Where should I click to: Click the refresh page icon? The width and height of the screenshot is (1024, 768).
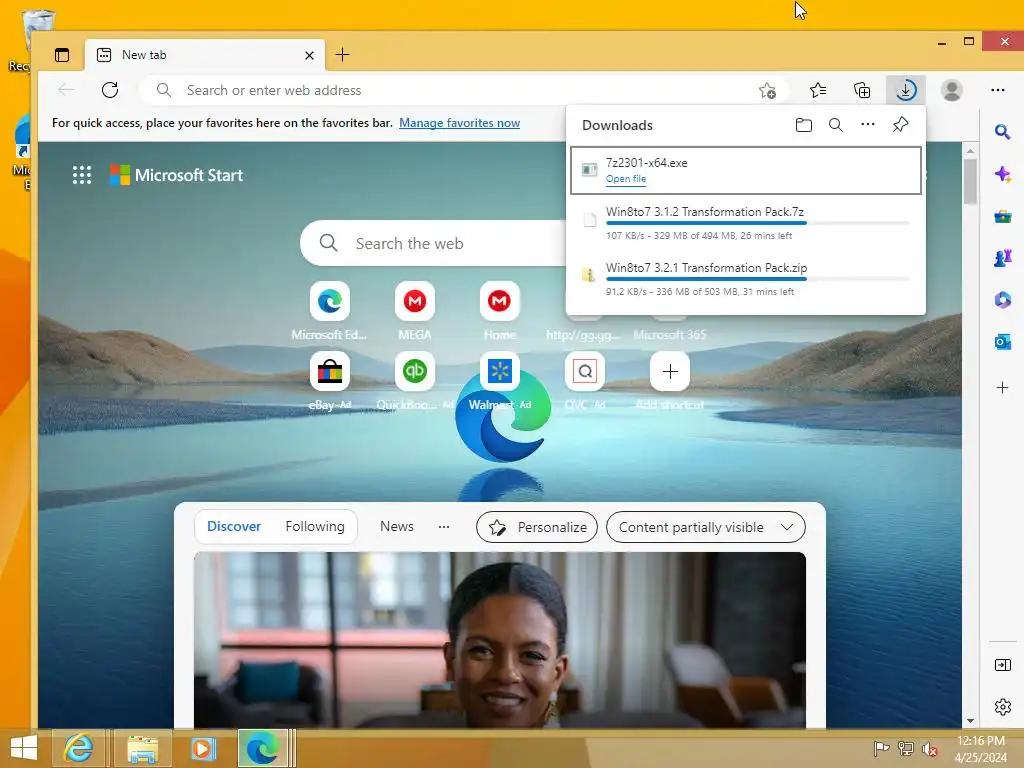[110, 90]
